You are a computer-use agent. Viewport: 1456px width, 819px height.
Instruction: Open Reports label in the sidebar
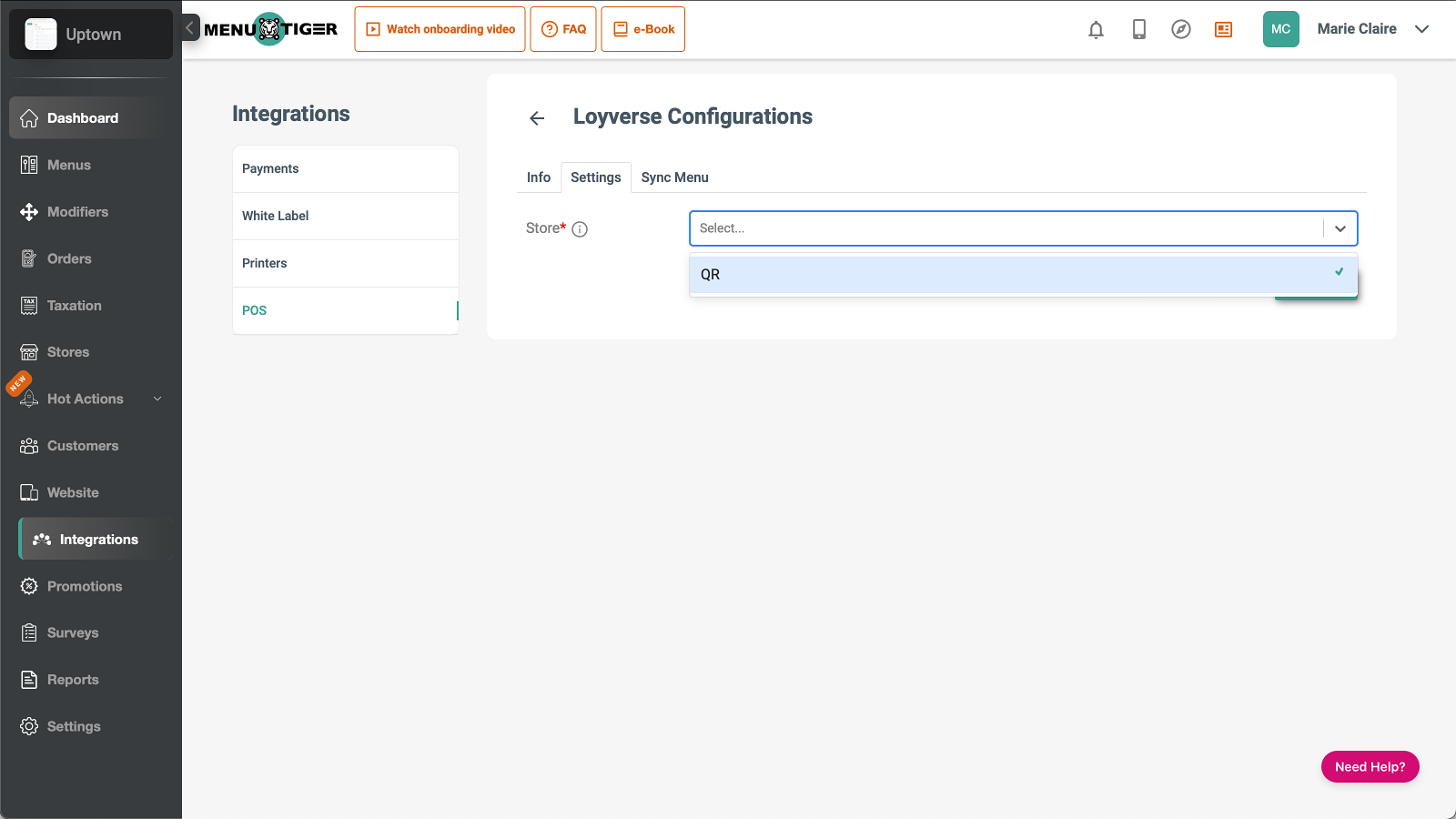tap(73, 680)
